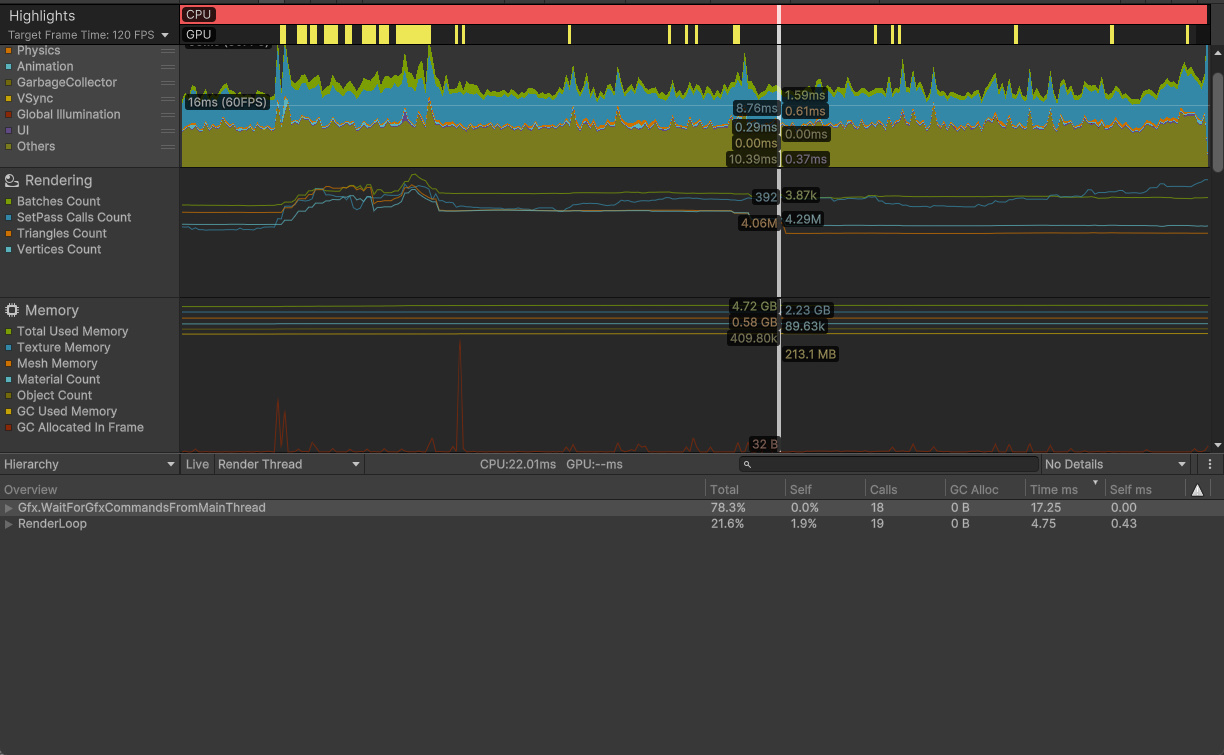1224x755 pixels.
Task: Click the profiler search input field
Action: (889, 464)
